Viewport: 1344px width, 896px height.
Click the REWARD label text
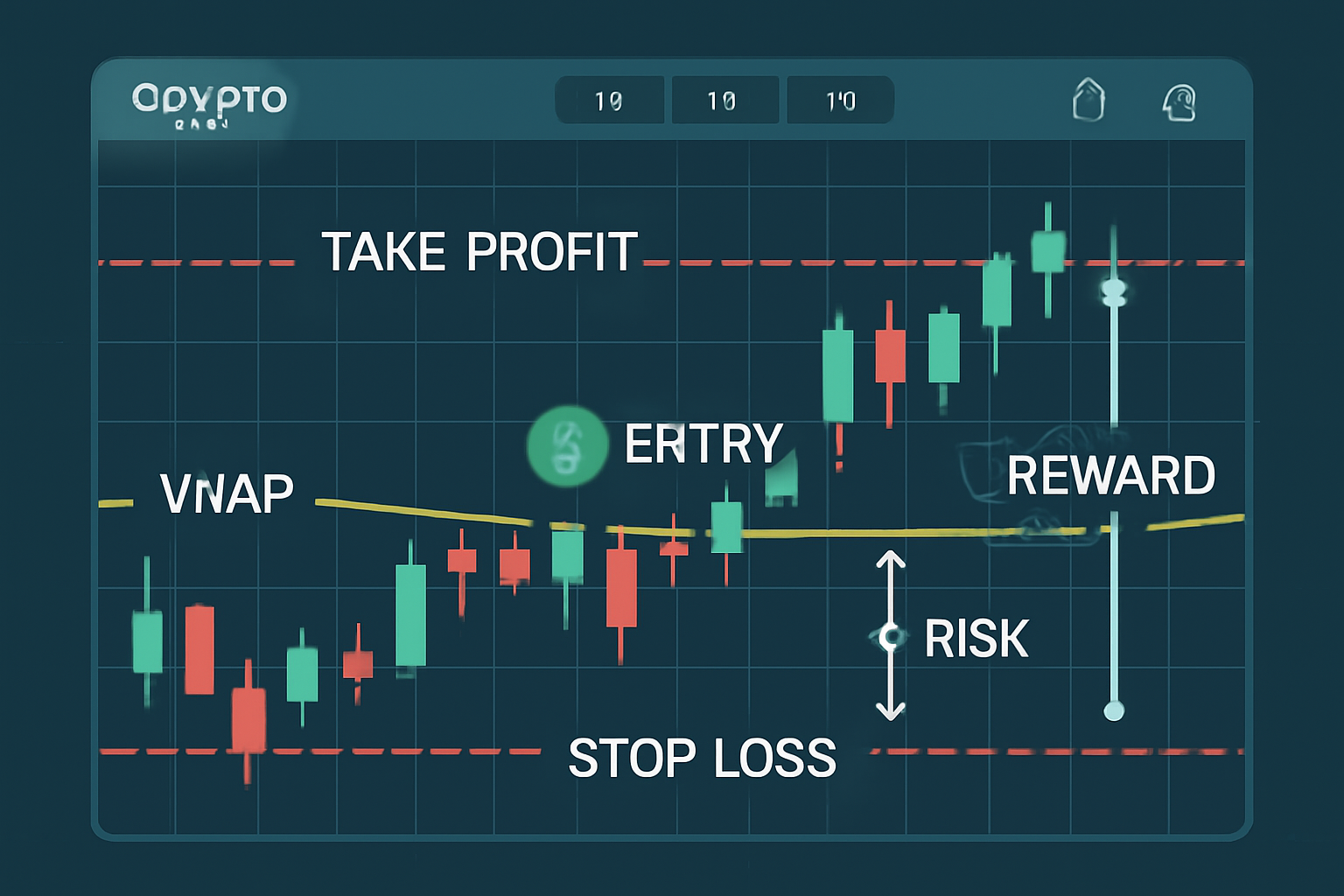tap(1110, 477)
